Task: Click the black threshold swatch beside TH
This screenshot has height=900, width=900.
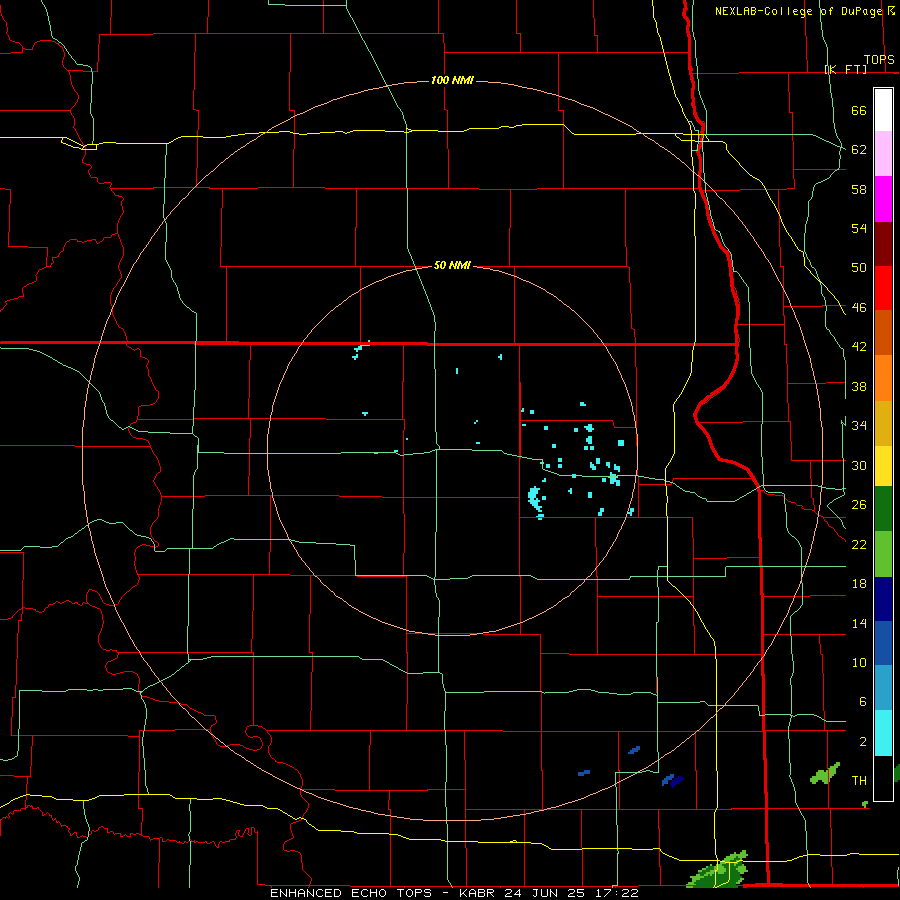Action: tap(883, 778)
